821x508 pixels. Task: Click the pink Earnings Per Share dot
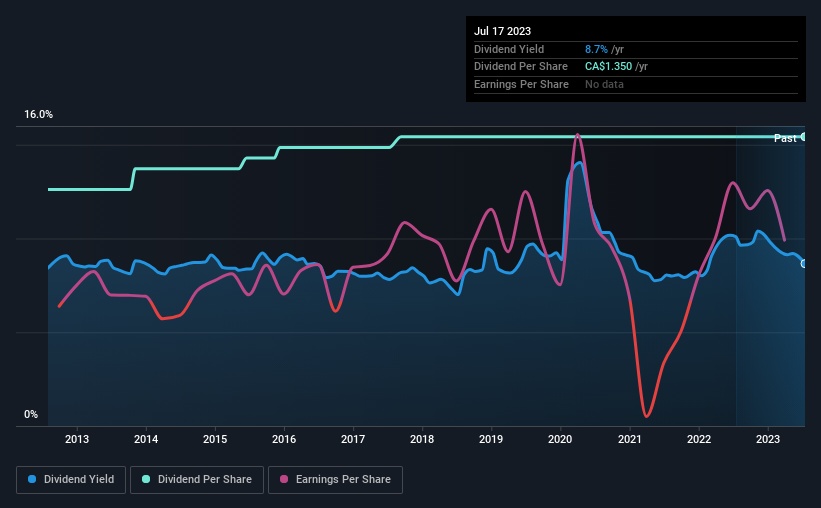point(284,479)
